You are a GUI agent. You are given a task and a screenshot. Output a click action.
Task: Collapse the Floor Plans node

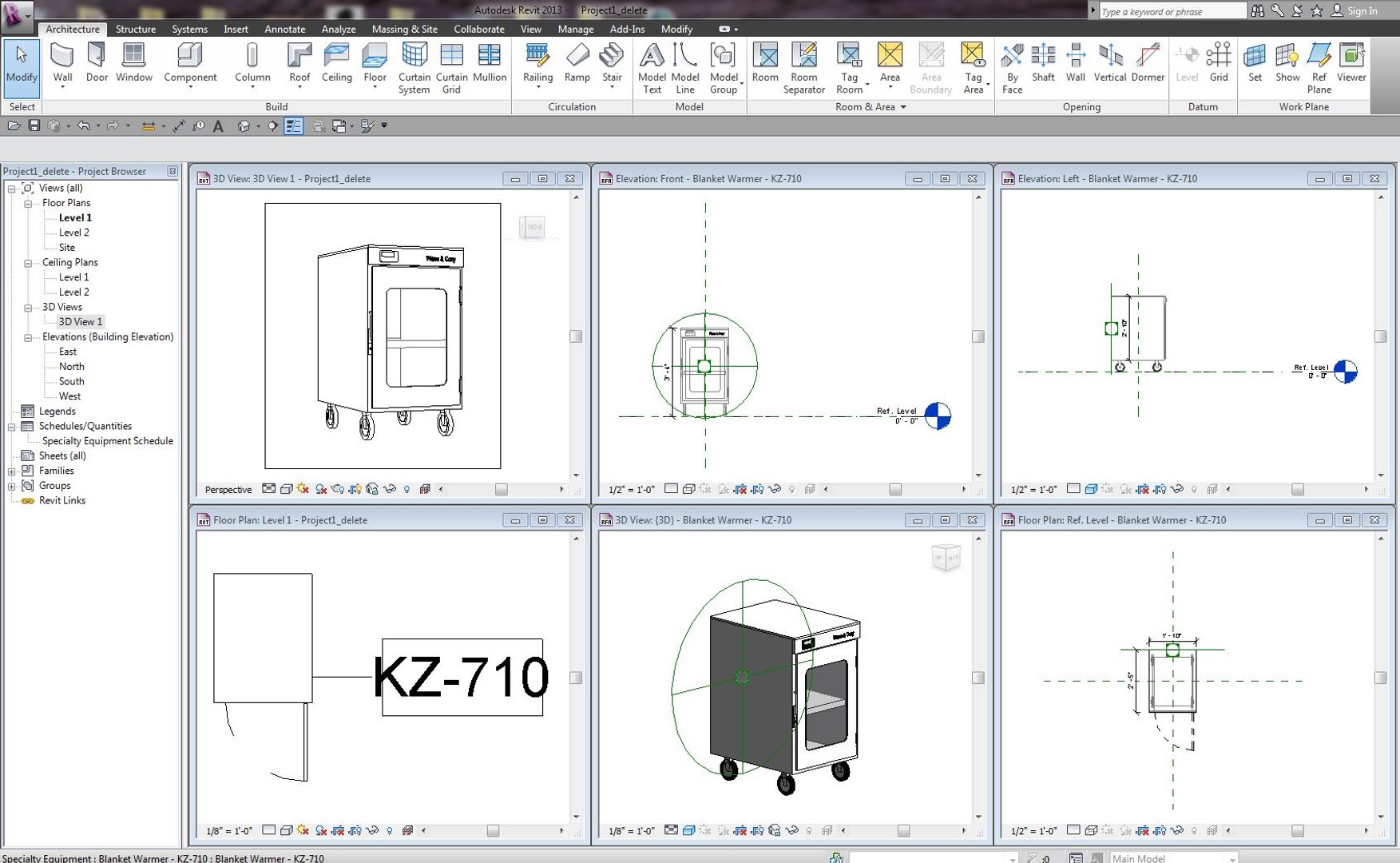click(x=28, y=204)
